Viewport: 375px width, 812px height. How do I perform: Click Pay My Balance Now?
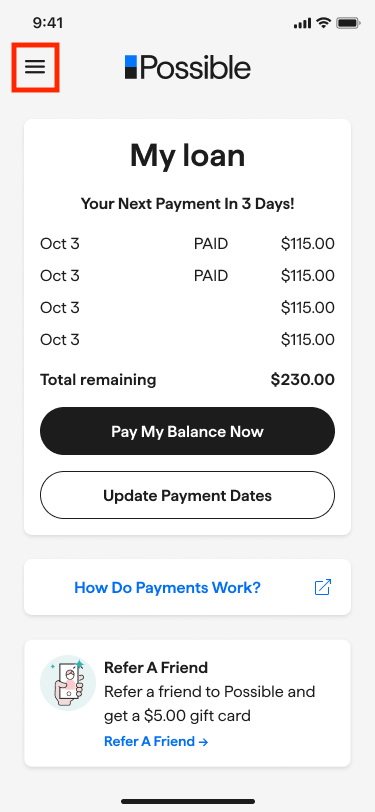[x=188, y=431]
